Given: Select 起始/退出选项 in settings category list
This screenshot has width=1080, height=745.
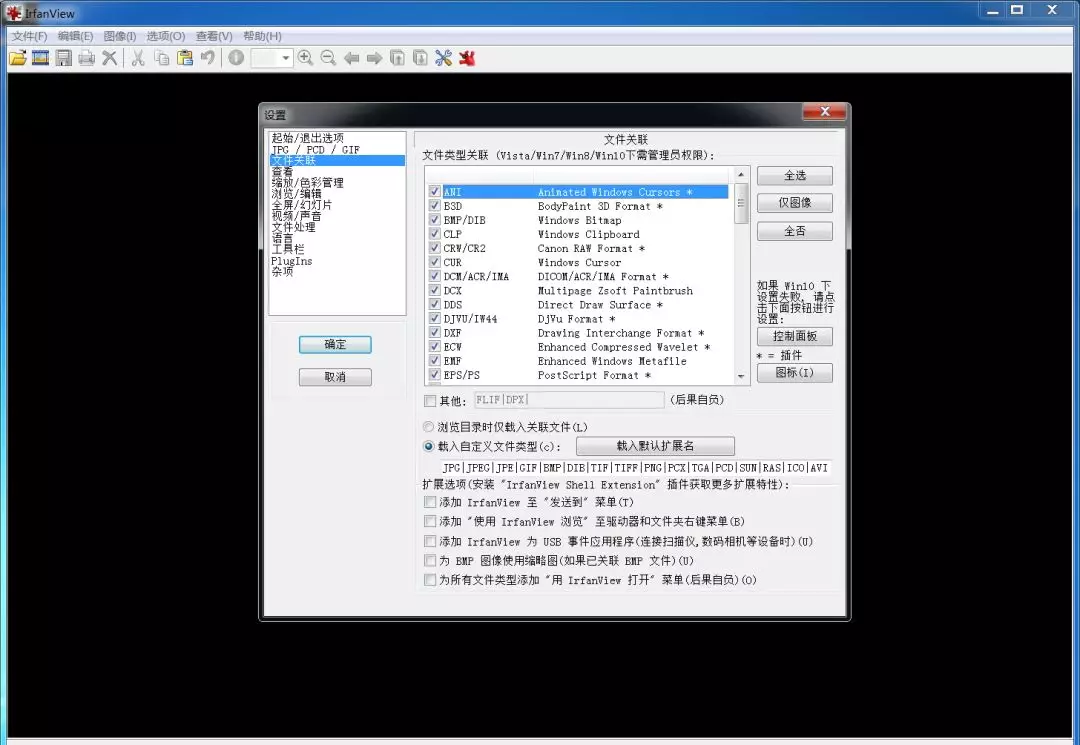Looking at the screenshot, I should (x=307, y=138).
